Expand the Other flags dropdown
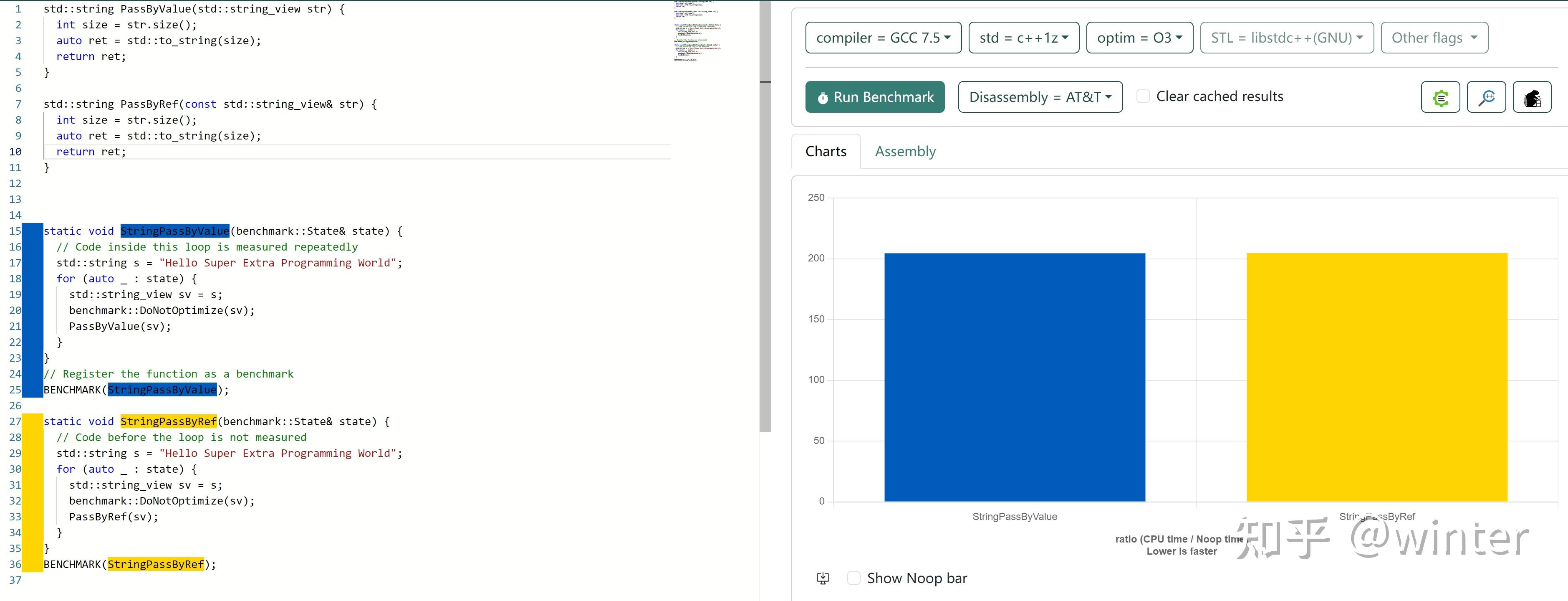Viewport: 1568px width, 601px height. pos(1435,38)
